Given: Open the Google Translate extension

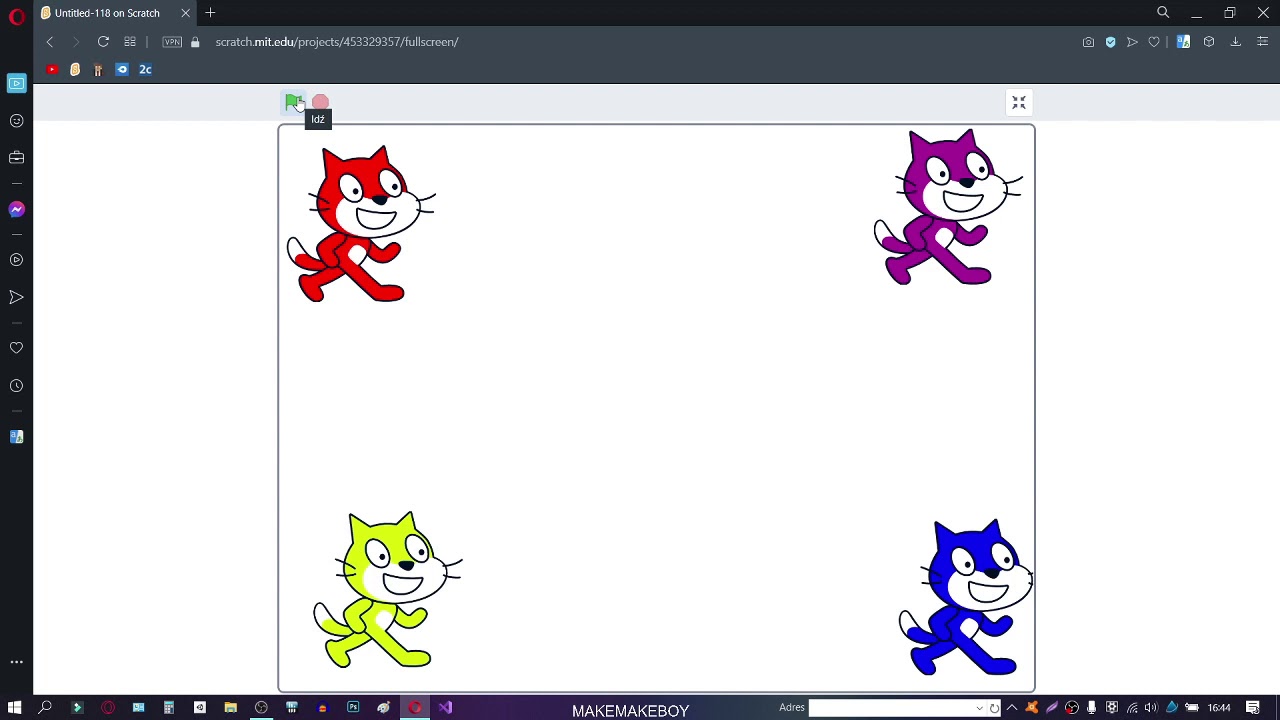Looking at the screenshot, I should tap(1183, 42).
